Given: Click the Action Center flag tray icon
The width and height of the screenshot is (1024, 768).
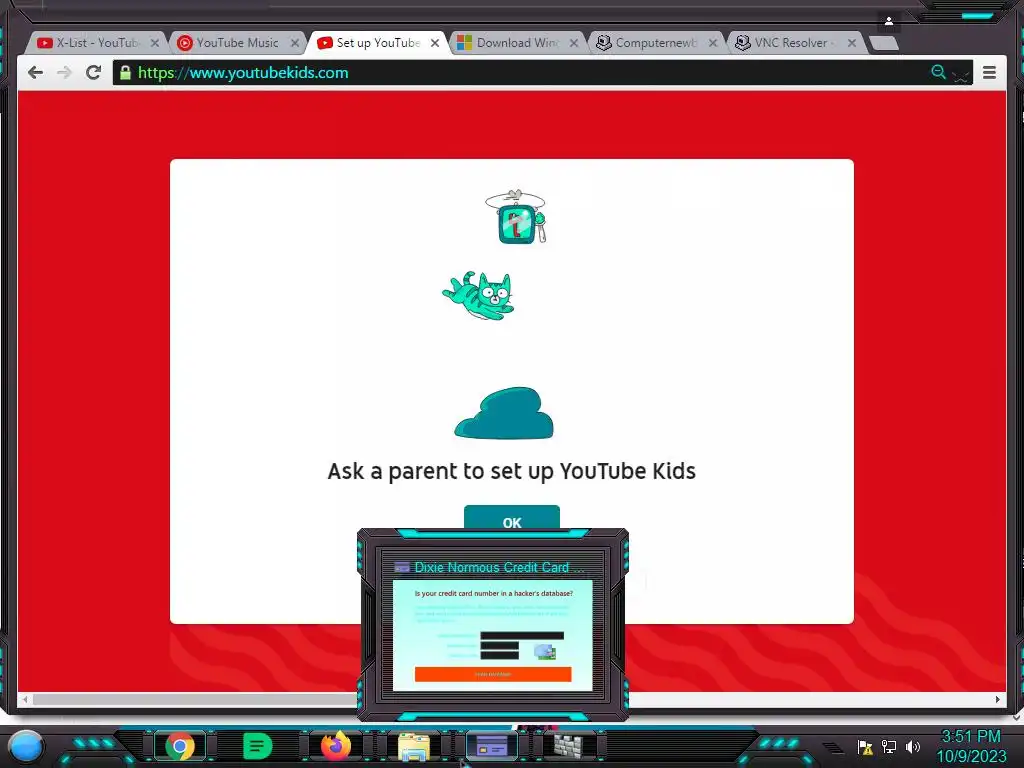Looking at the screenshot, I should (865, 746).
